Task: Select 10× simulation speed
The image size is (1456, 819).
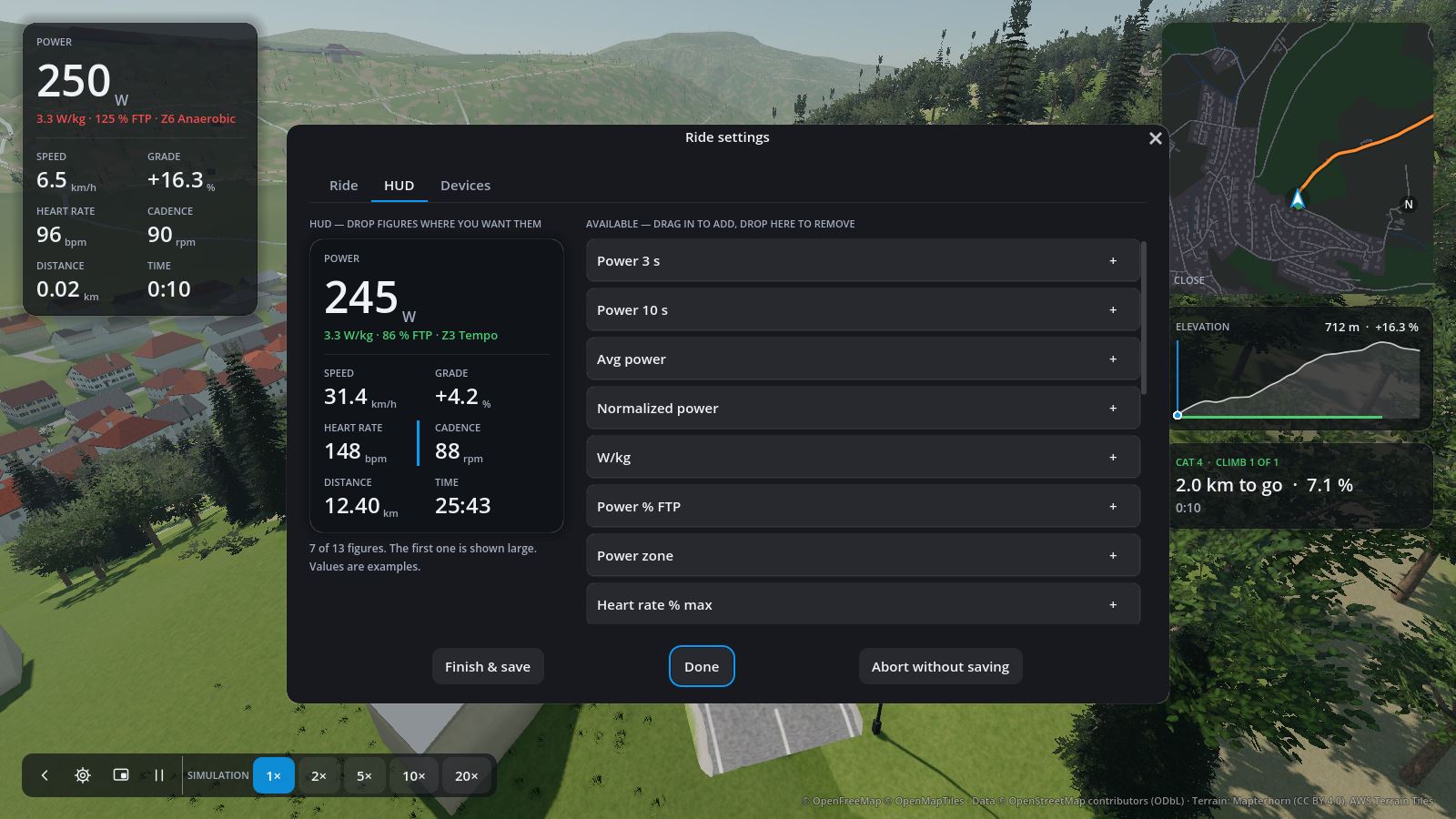Action: point(414,775)
